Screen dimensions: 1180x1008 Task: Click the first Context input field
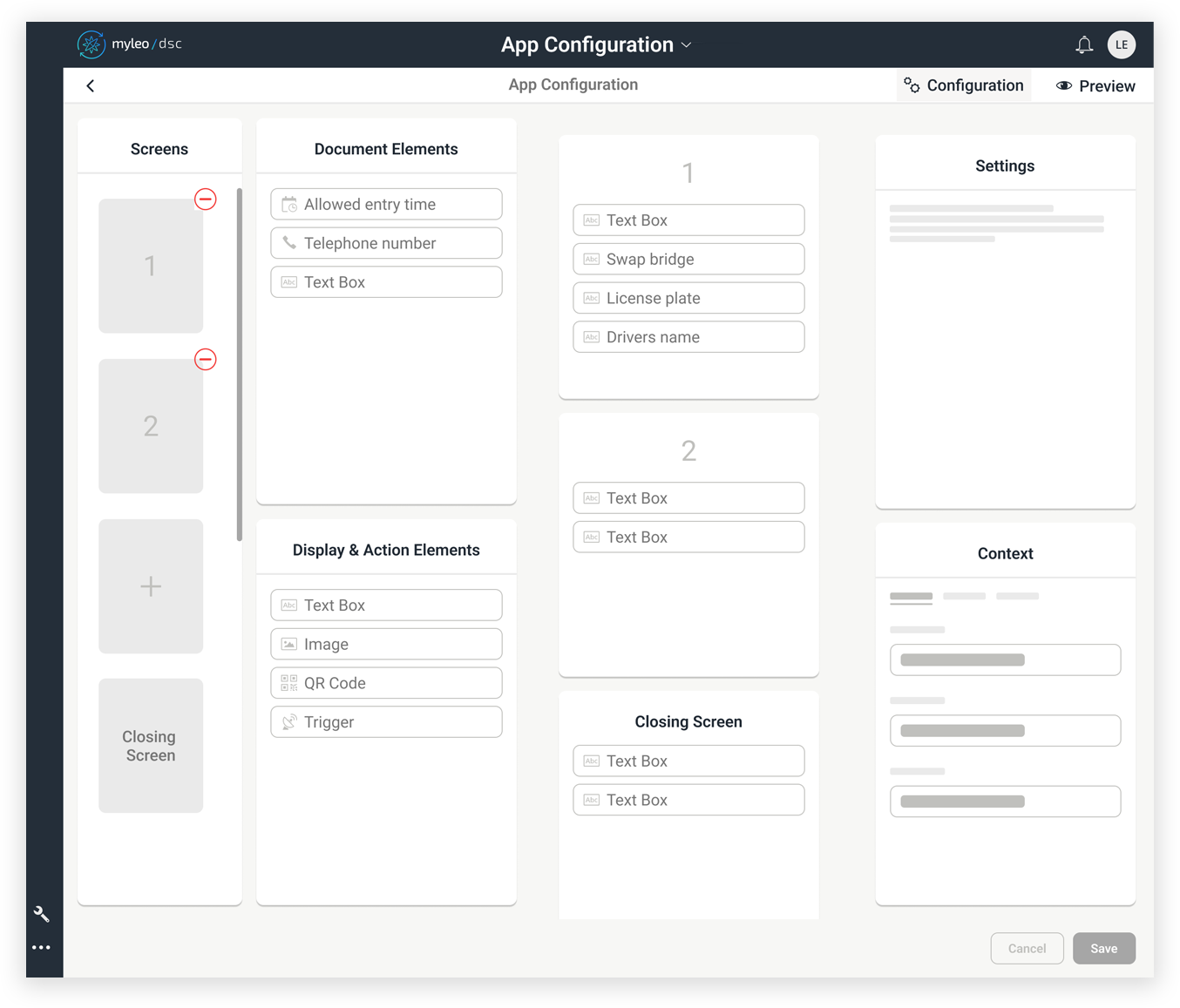(x=1005, y=660)
